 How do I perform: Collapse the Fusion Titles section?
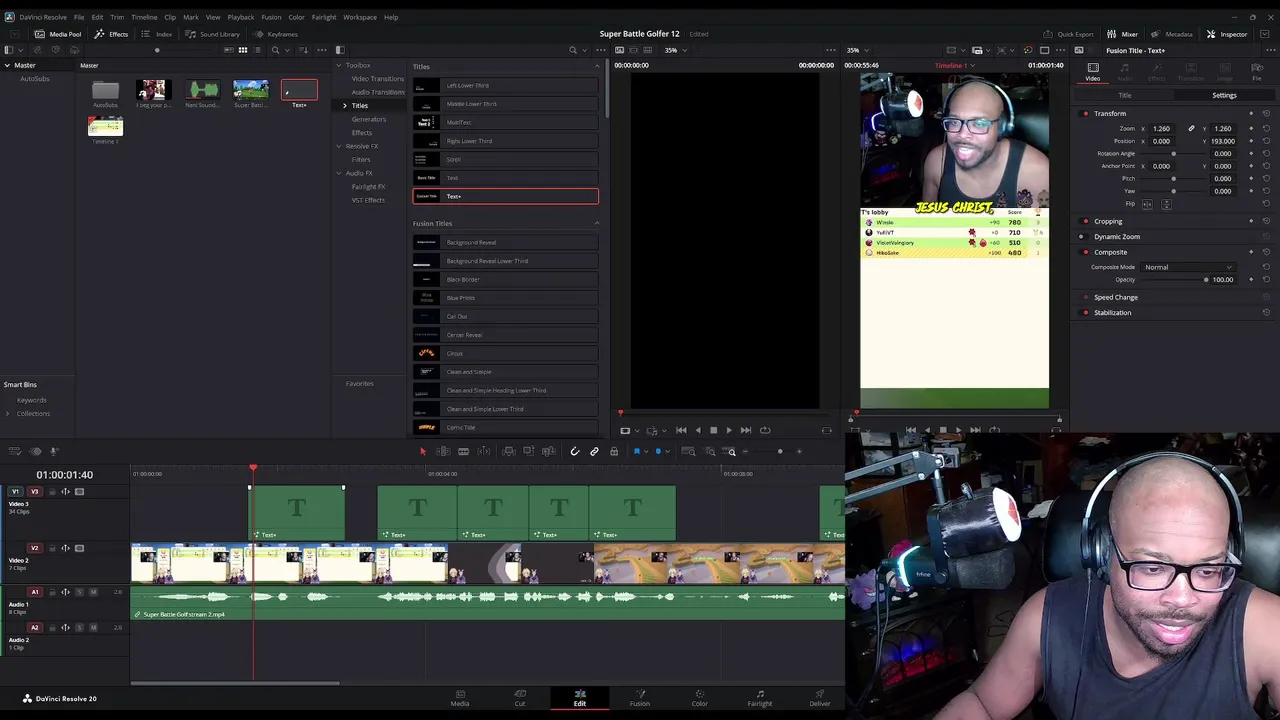coord(597,223)
